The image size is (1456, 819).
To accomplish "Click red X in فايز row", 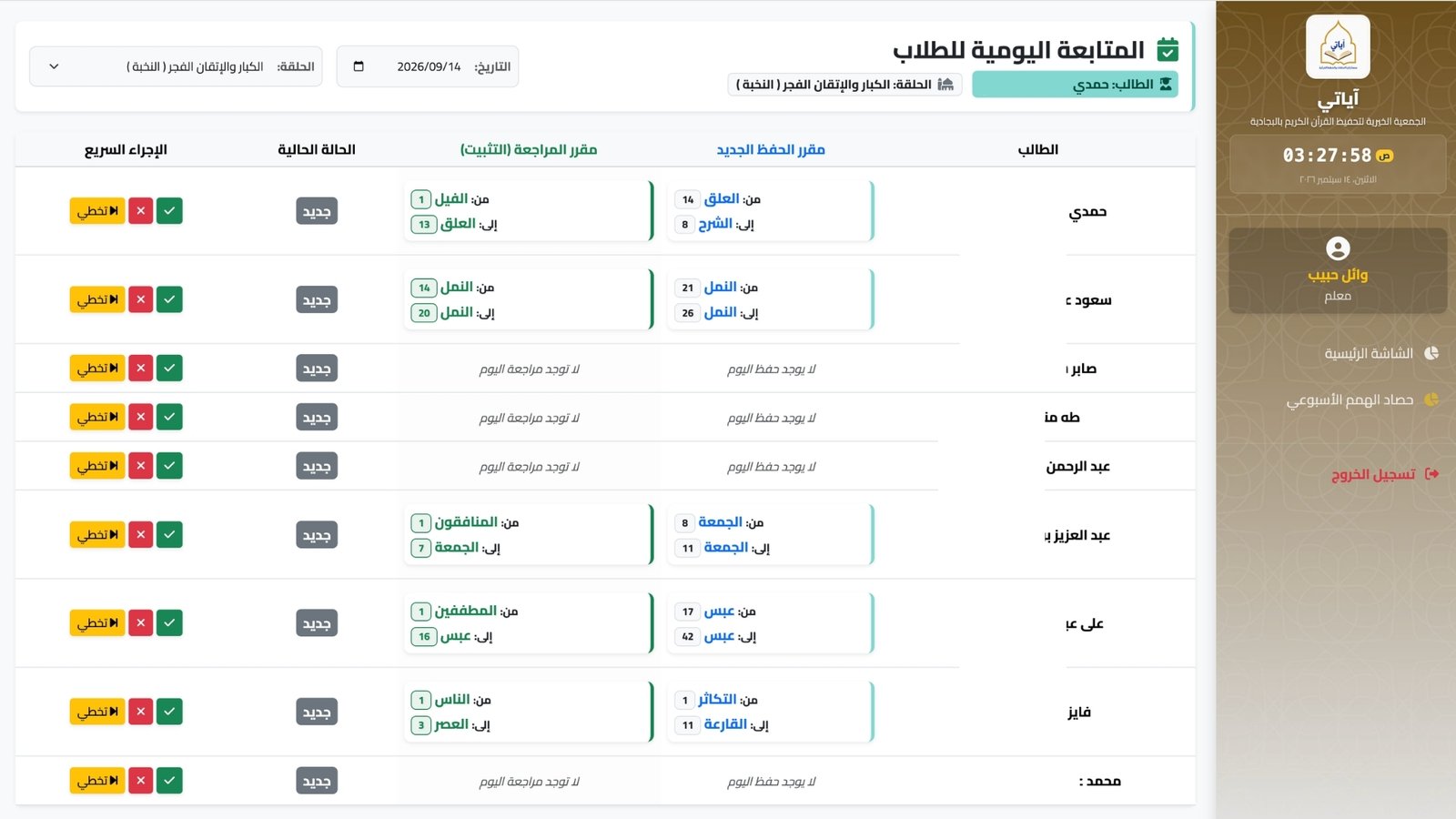I will tap(140, 712).
